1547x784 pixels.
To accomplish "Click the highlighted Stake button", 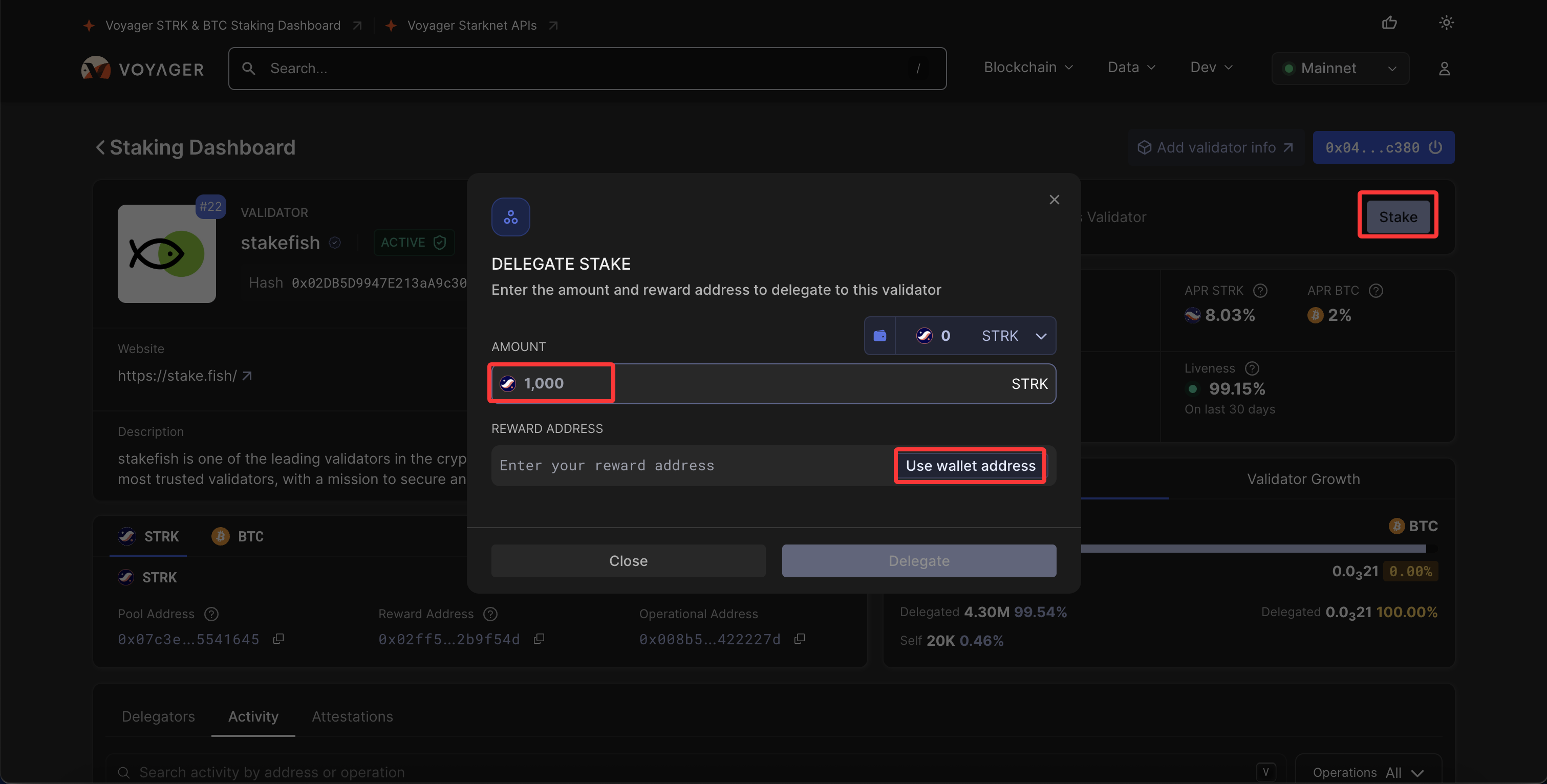I will point(1398,216).
